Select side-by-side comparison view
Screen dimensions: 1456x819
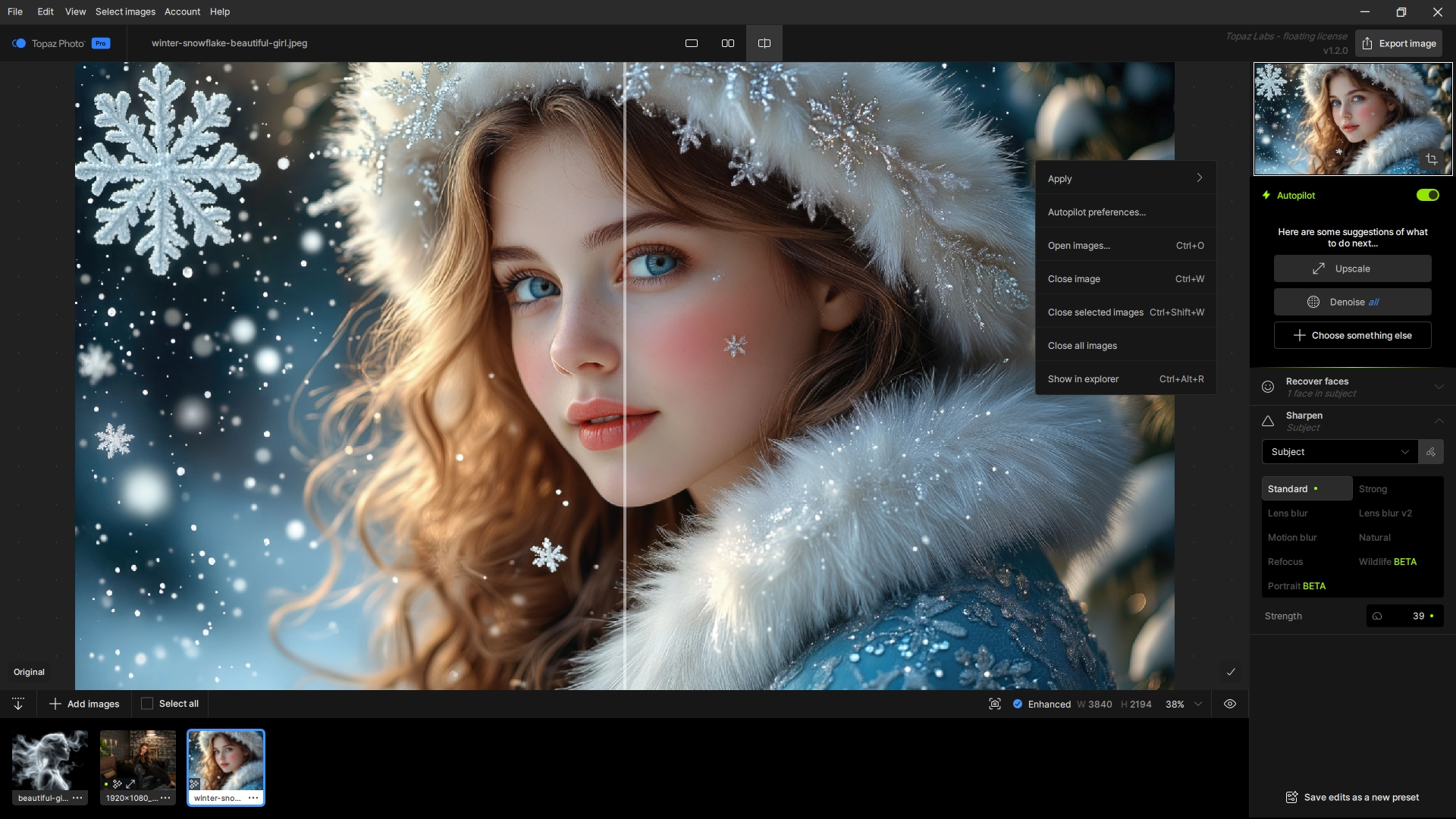click(727, 43)
